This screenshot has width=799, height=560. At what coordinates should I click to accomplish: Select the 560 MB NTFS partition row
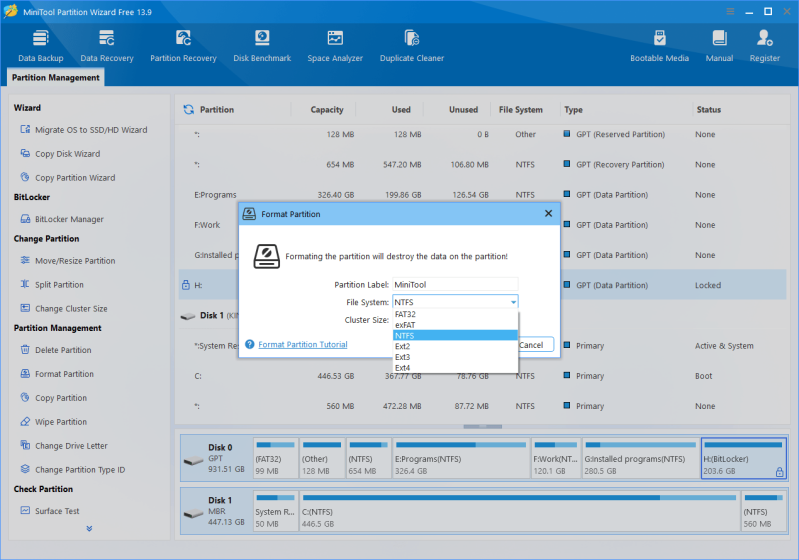click(x=483, y=406)
